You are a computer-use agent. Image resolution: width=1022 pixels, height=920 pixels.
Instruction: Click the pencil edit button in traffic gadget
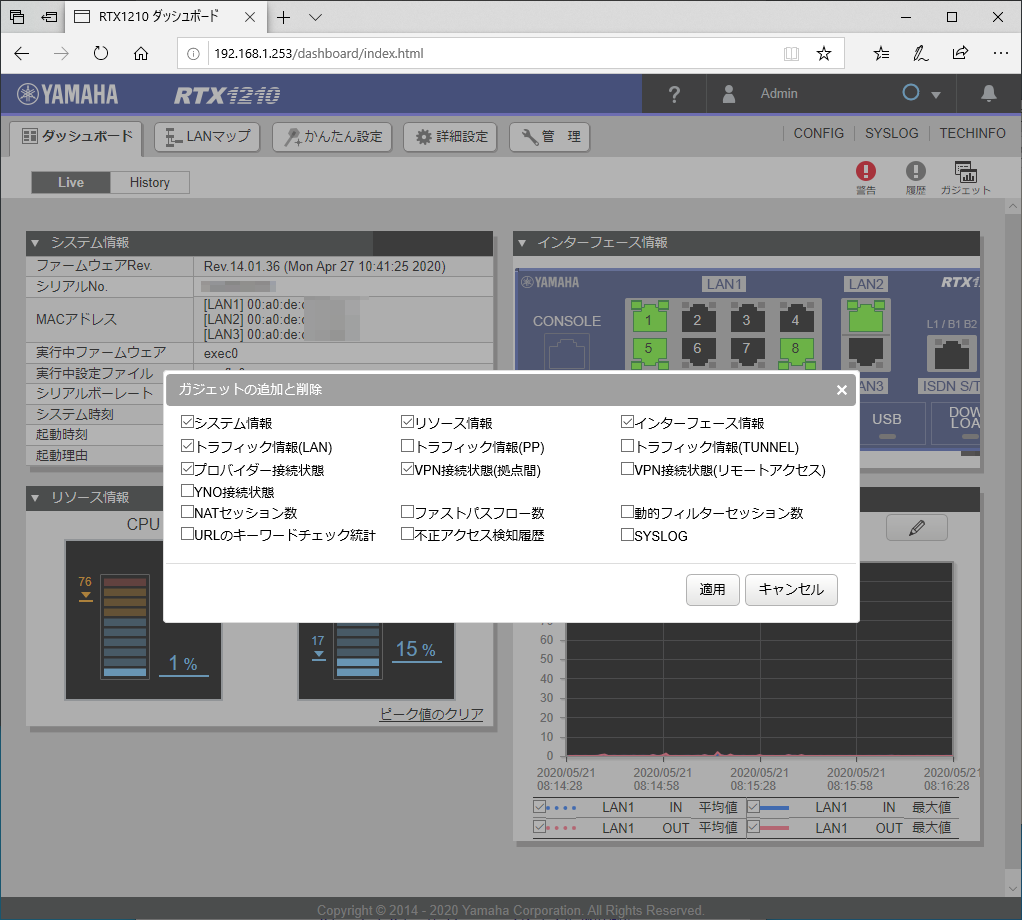coord(916,528)
